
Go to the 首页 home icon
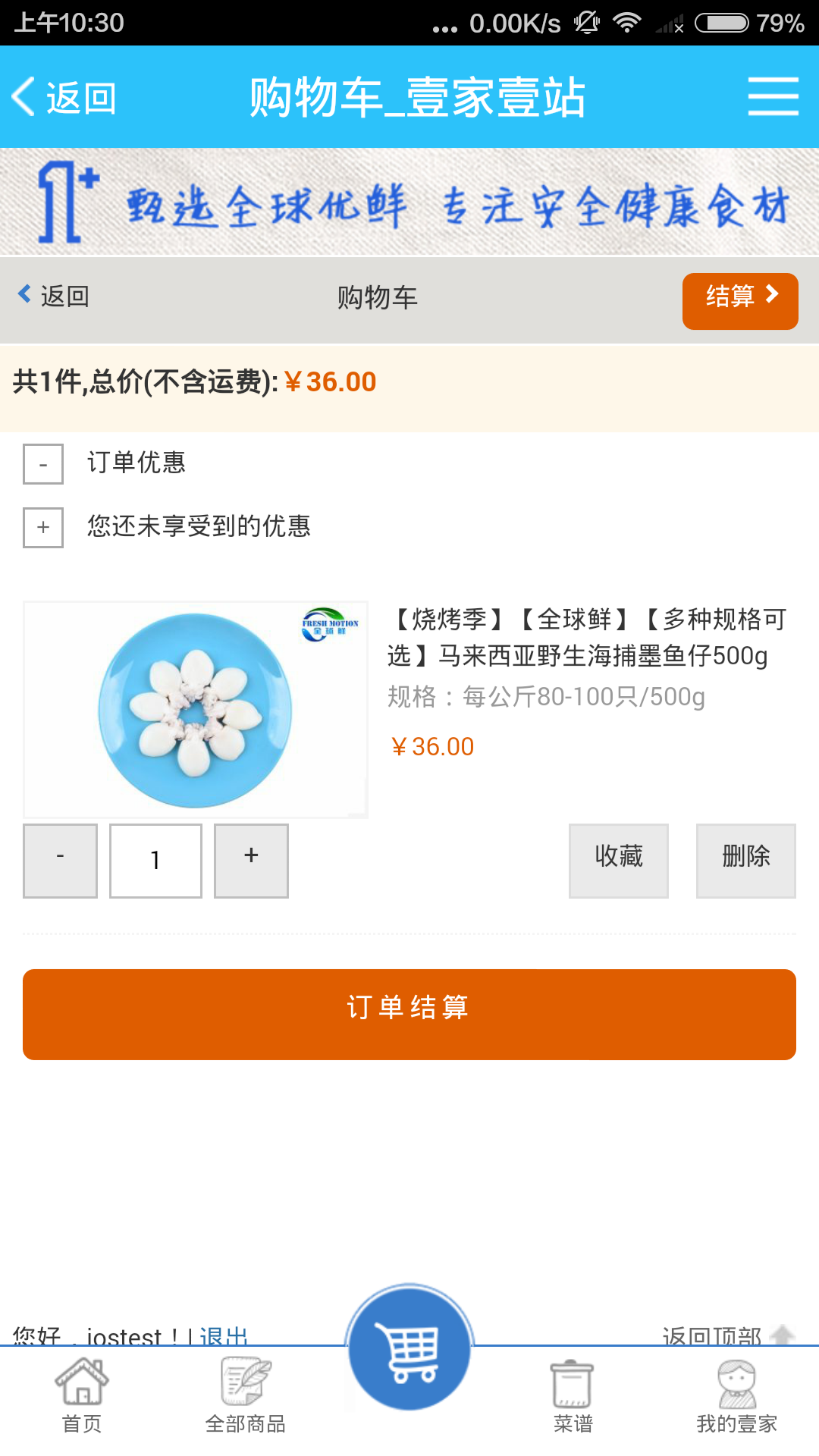[x=82, y=1395]
